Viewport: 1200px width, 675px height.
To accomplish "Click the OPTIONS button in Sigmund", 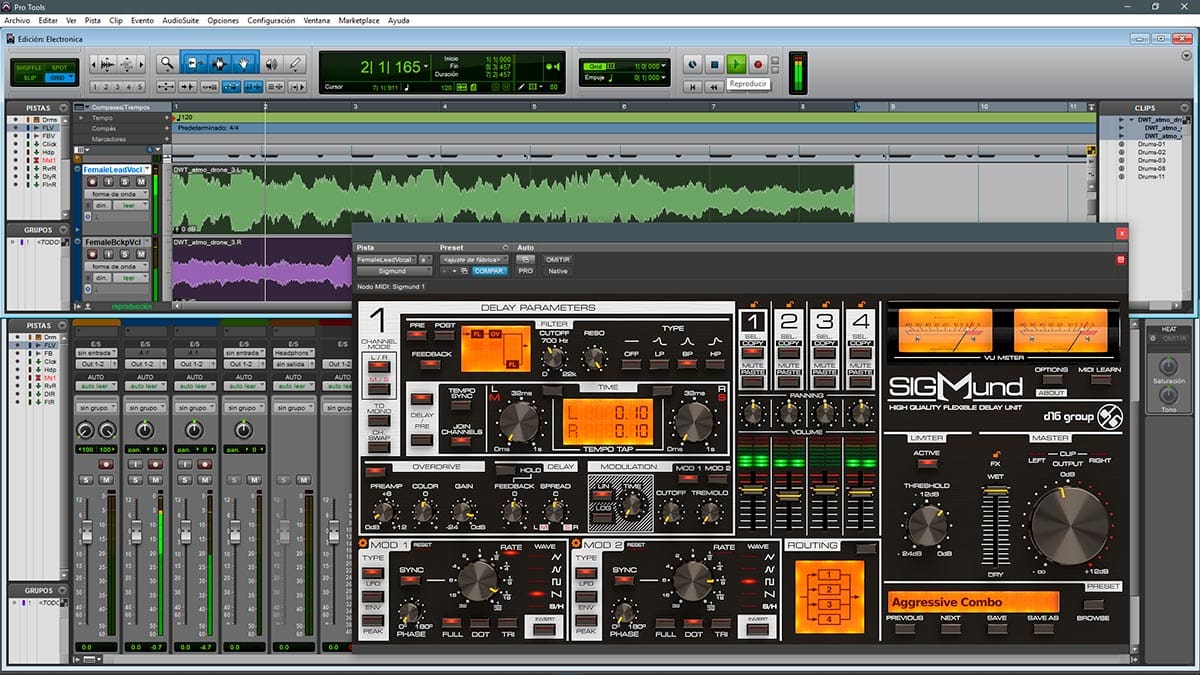I will [x=1051, y=377].
